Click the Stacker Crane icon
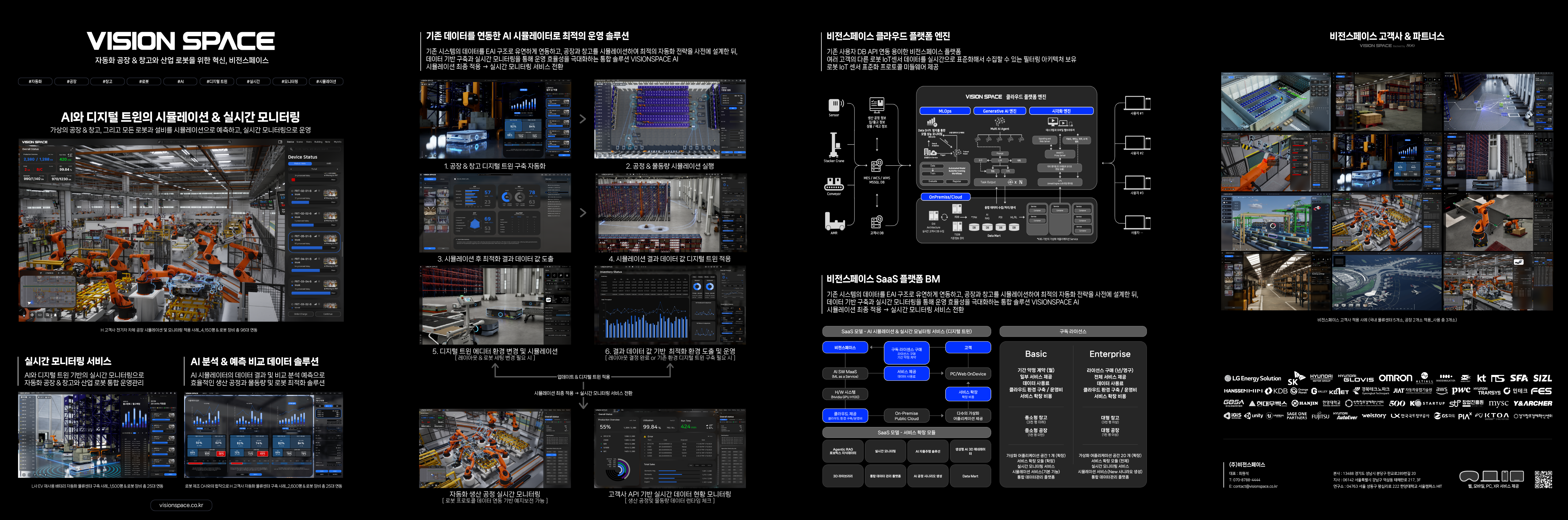This screenshot has width=1568, height=520. point(835,145)
